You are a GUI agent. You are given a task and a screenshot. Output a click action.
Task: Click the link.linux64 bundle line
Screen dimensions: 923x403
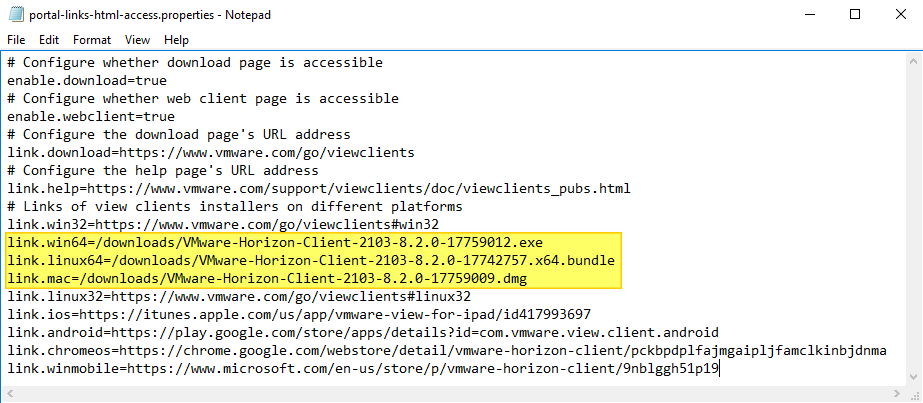click(311, 261)
